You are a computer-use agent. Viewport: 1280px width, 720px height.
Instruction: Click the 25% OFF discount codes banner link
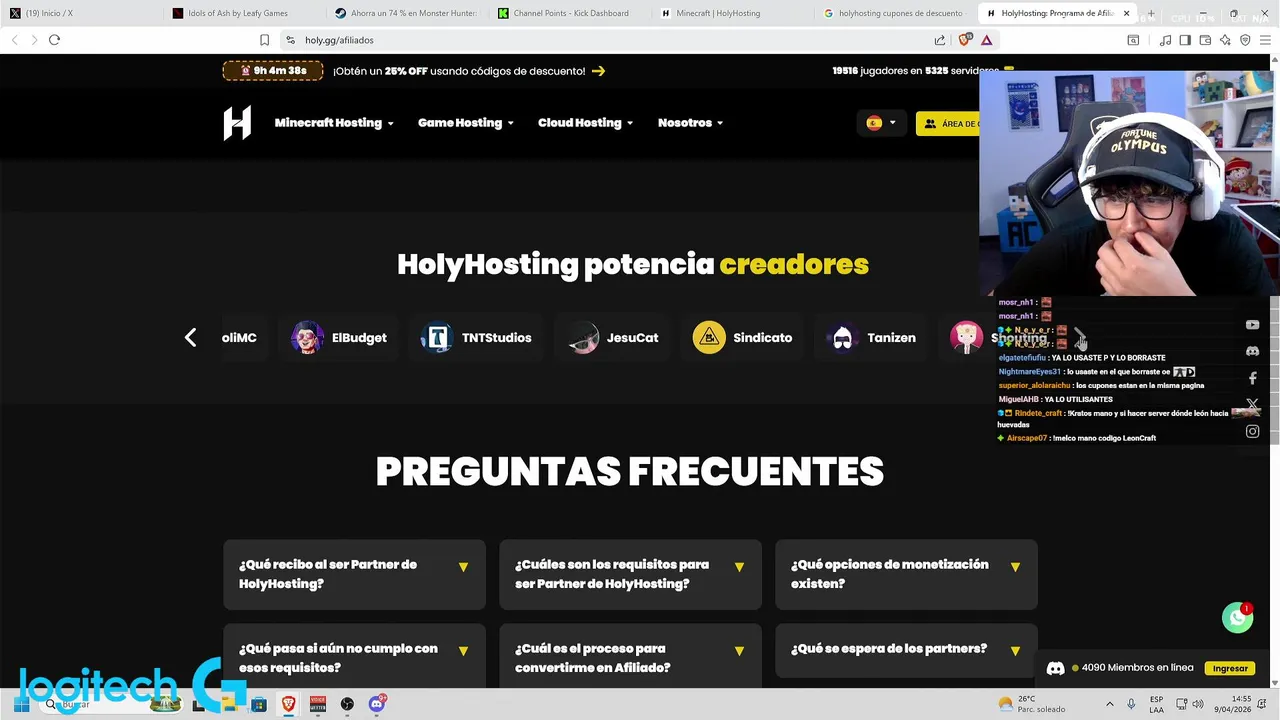pos(469,71)
